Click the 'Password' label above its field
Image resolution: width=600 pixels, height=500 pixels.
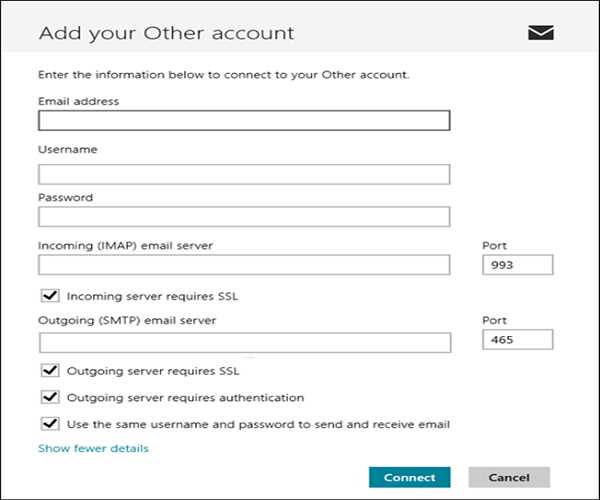click(x=65, y=198)
